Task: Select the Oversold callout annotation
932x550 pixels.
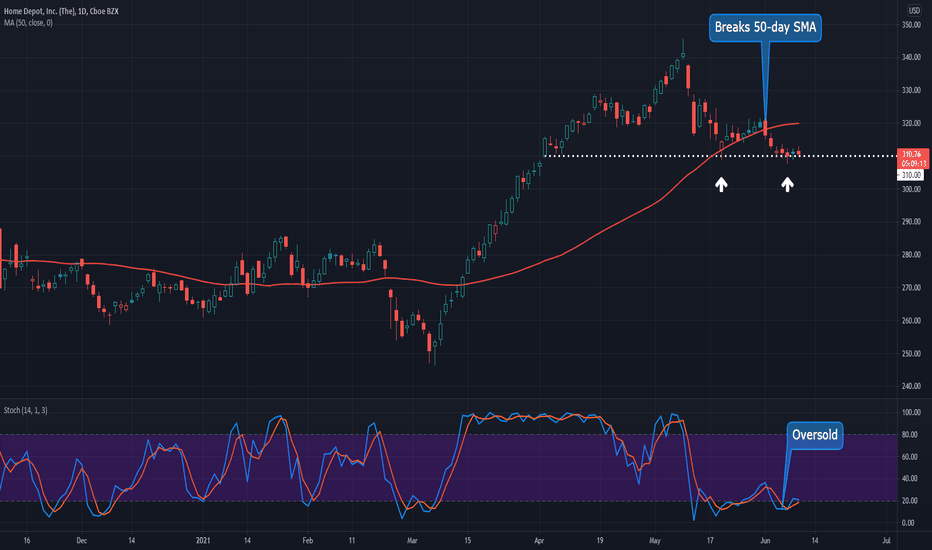Action: [x=814, y=435]
